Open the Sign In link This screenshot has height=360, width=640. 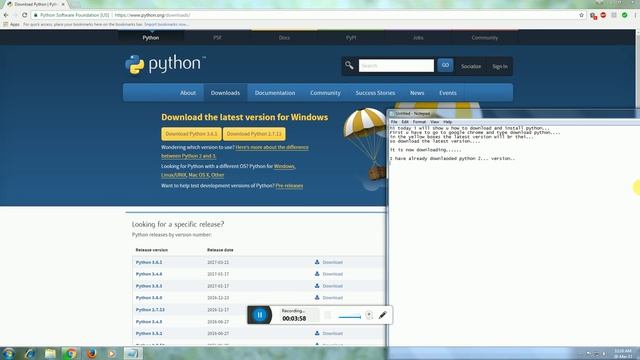pos(500,66)
